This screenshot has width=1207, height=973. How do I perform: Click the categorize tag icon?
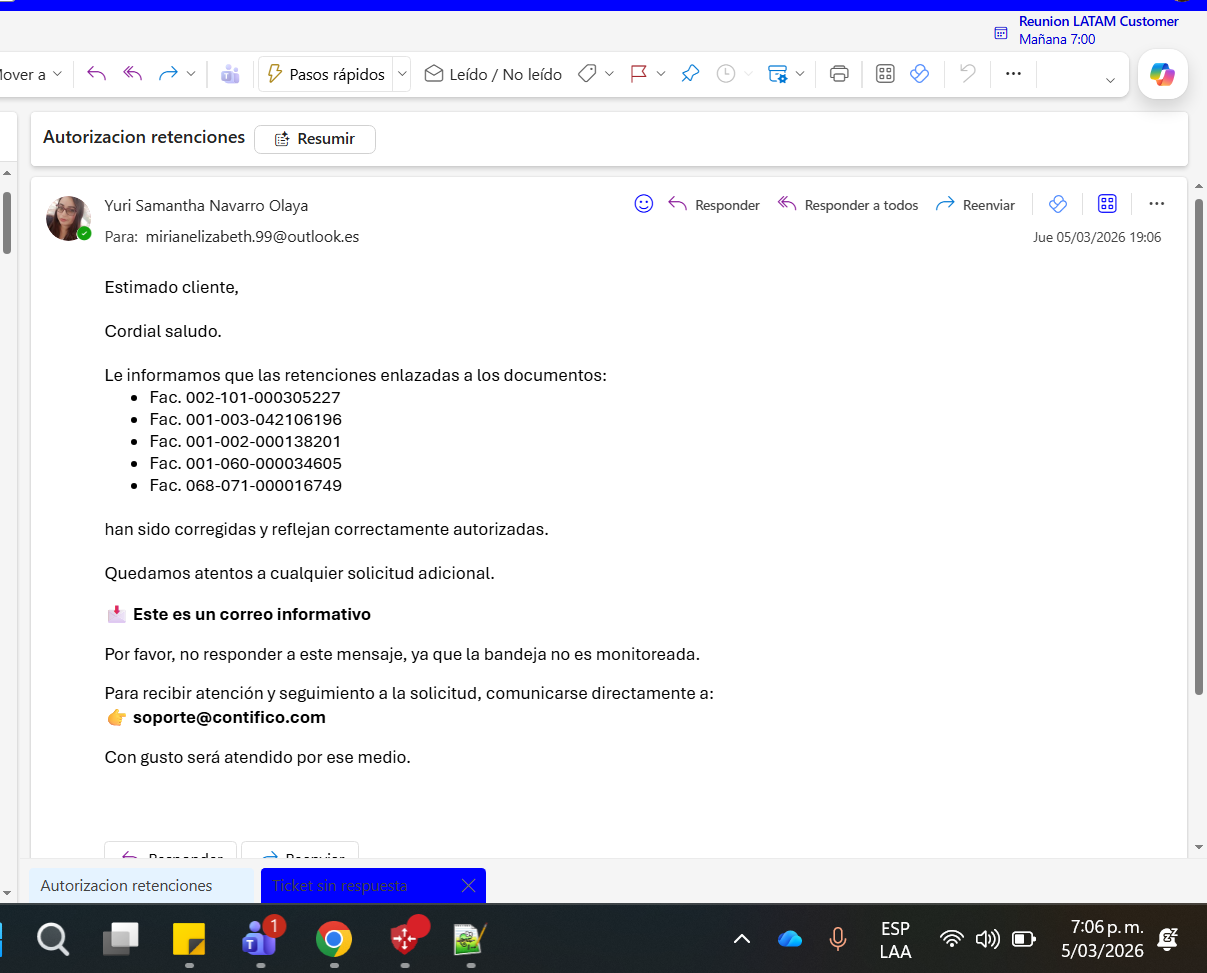pos(588,74)
